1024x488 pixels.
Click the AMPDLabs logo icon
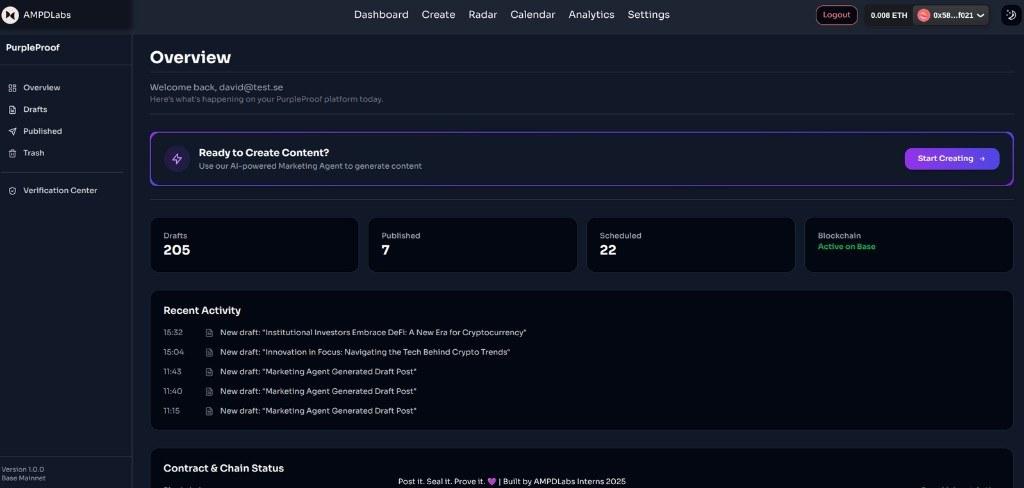point(10,15)
